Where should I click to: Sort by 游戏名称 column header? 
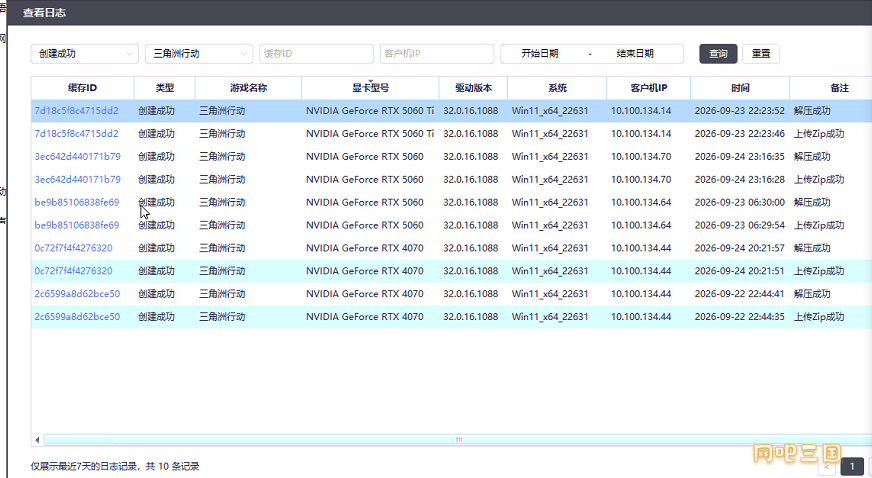[x=249, y=88]
